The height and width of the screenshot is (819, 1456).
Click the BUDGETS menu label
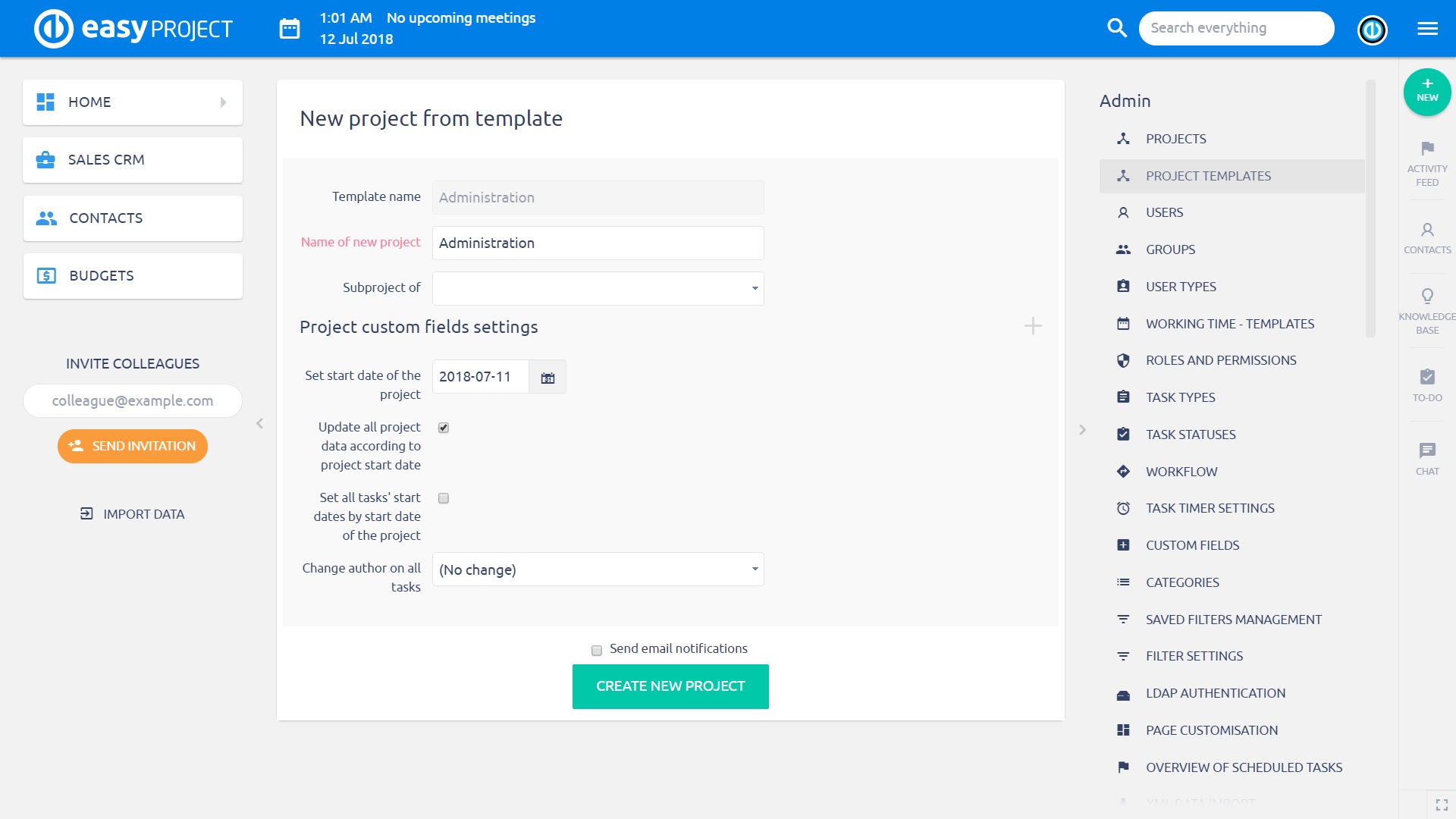pos(102,276)
